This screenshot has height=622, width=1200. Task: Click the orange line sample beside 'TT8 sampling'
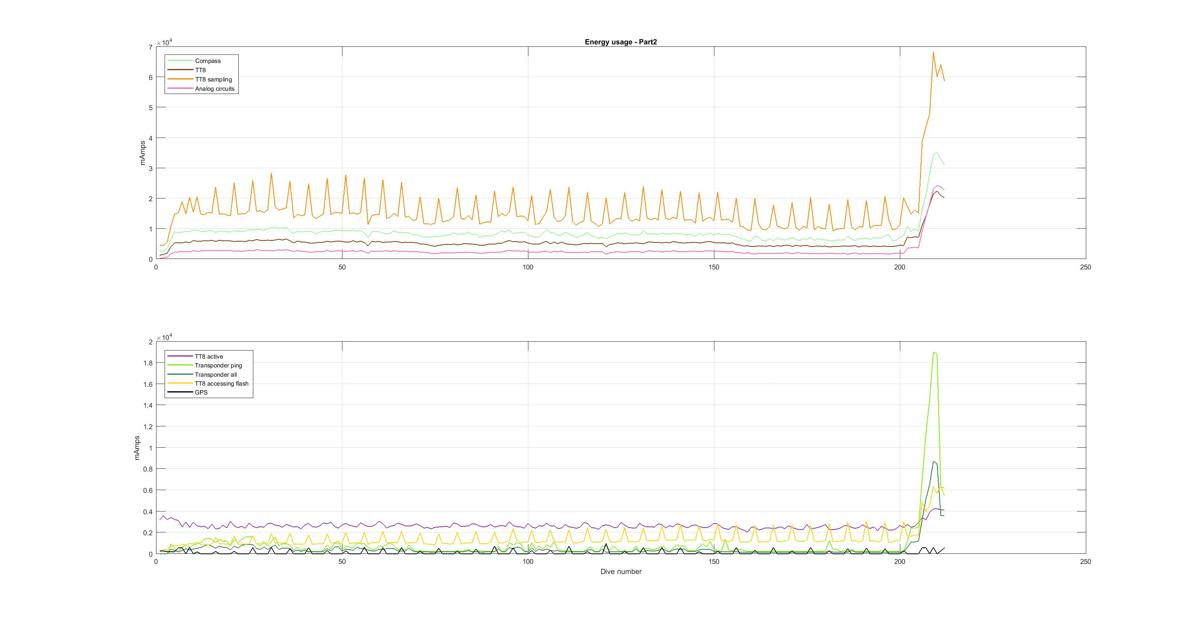point(180,79)
